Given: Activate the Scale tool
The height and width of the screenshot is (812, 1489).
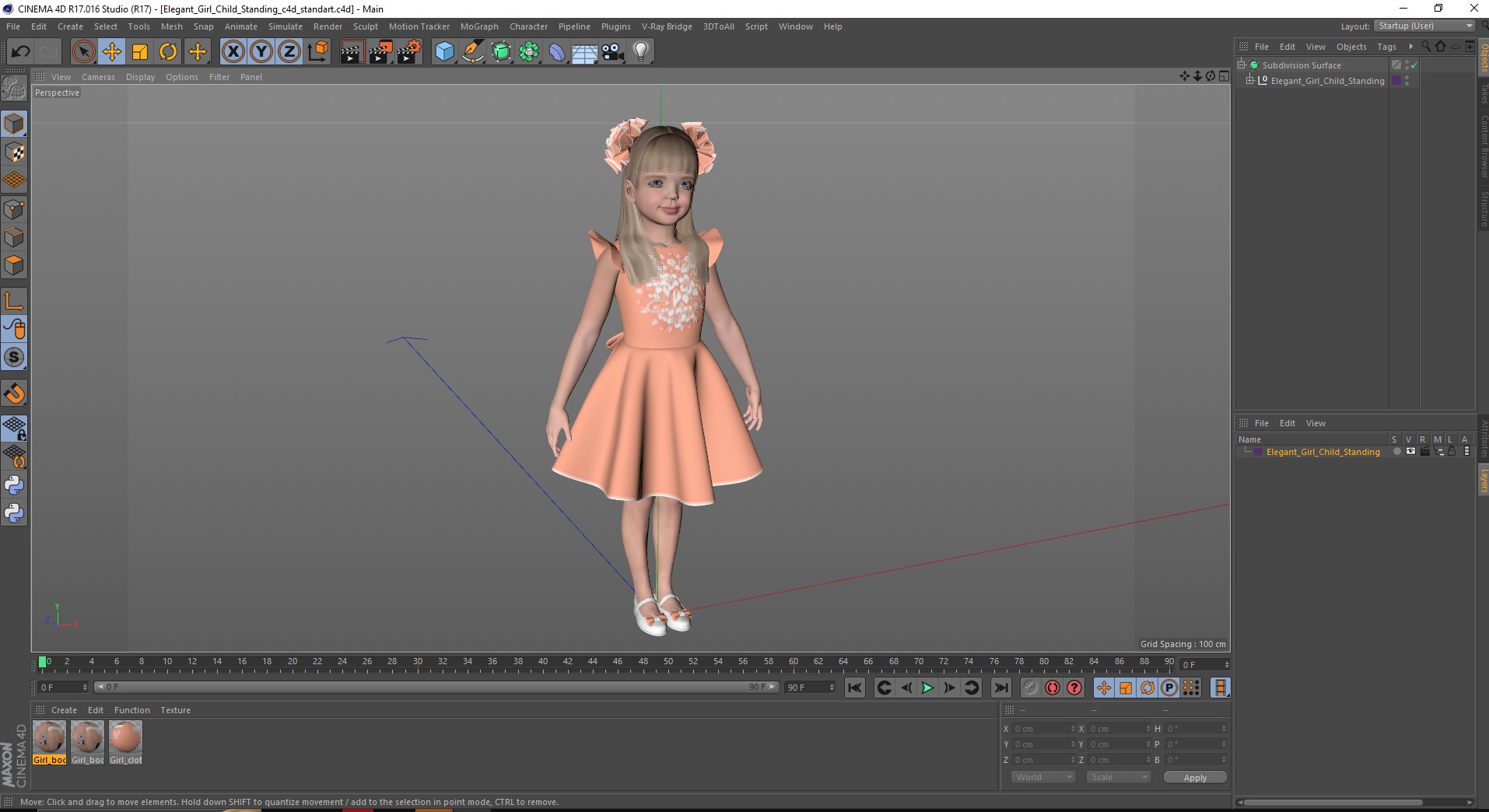Looking at the screenshot, I should tap(140, 52).
